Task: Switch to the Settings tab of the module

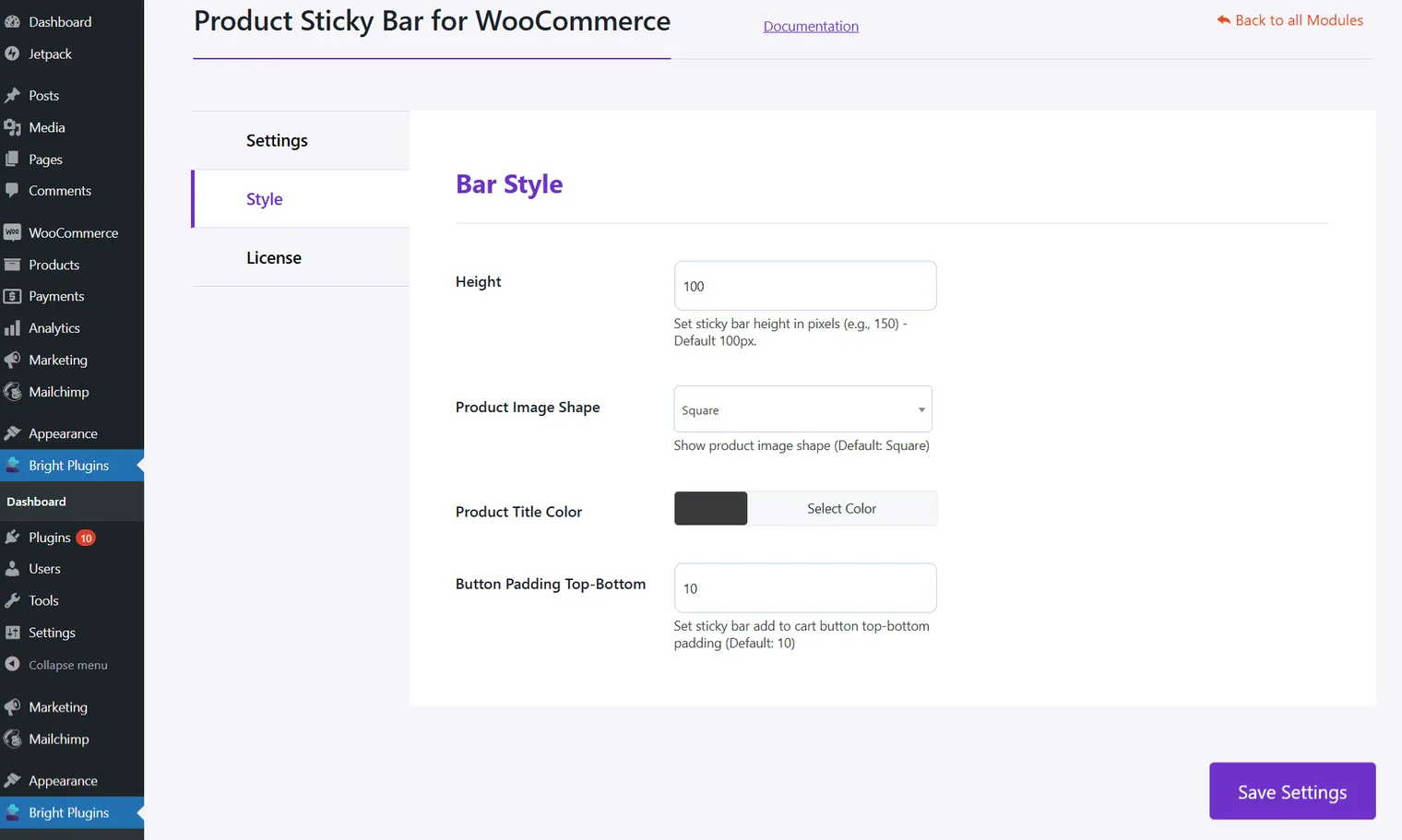Action: tap(301, 140)
